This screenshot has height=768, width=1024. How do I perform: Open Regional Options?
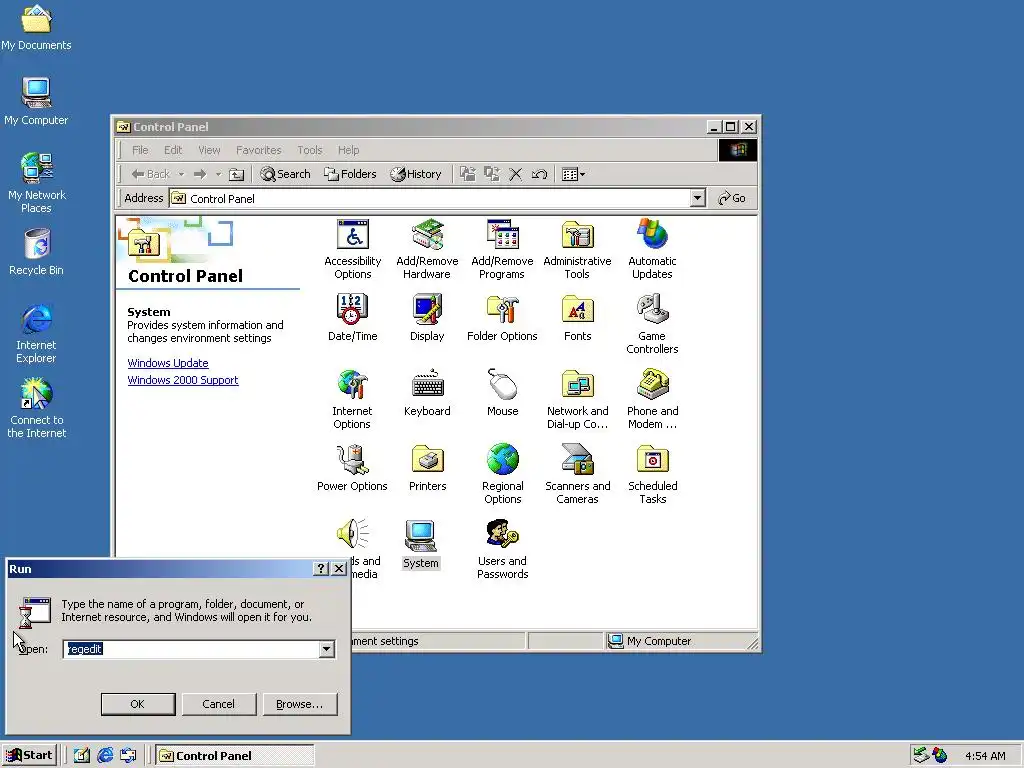tap(502, 474)
